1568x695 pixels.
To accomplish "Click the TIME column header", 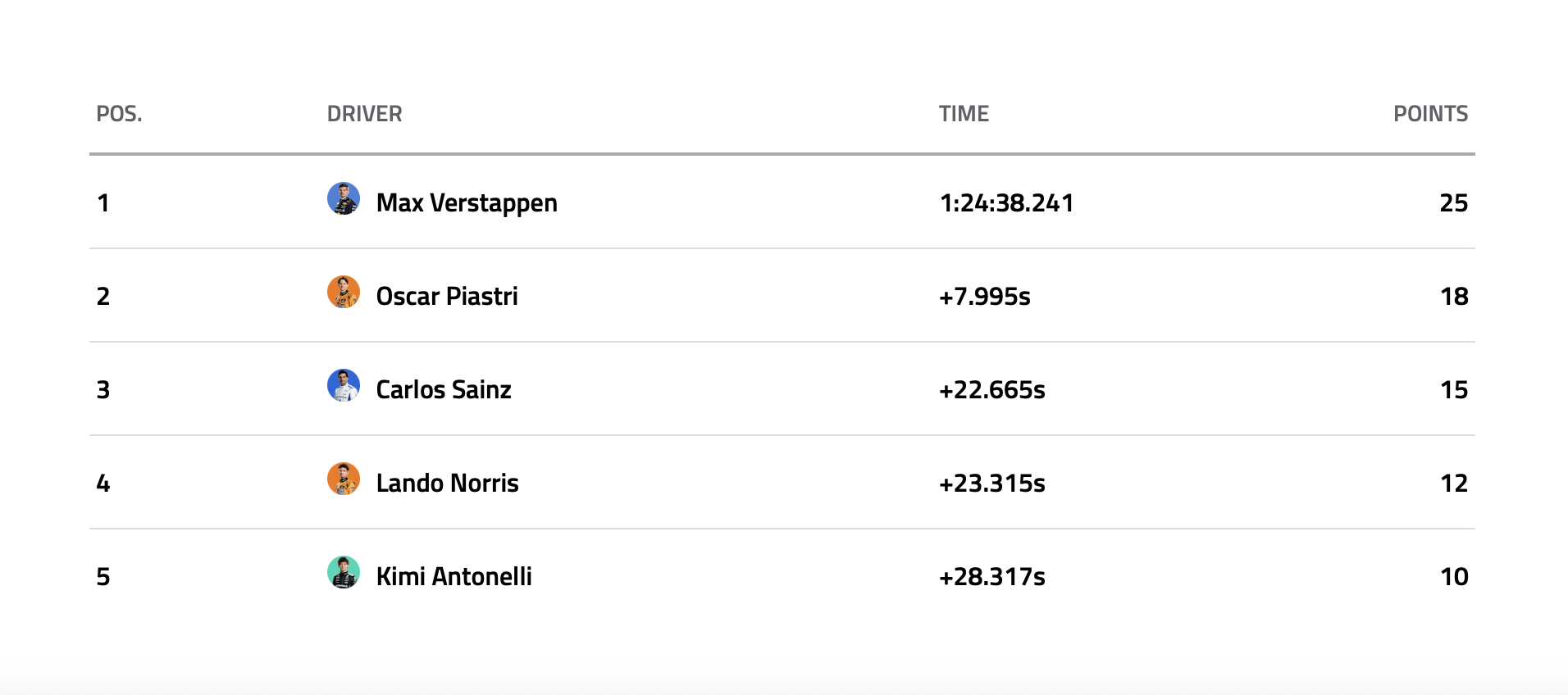I will (964, 114).
